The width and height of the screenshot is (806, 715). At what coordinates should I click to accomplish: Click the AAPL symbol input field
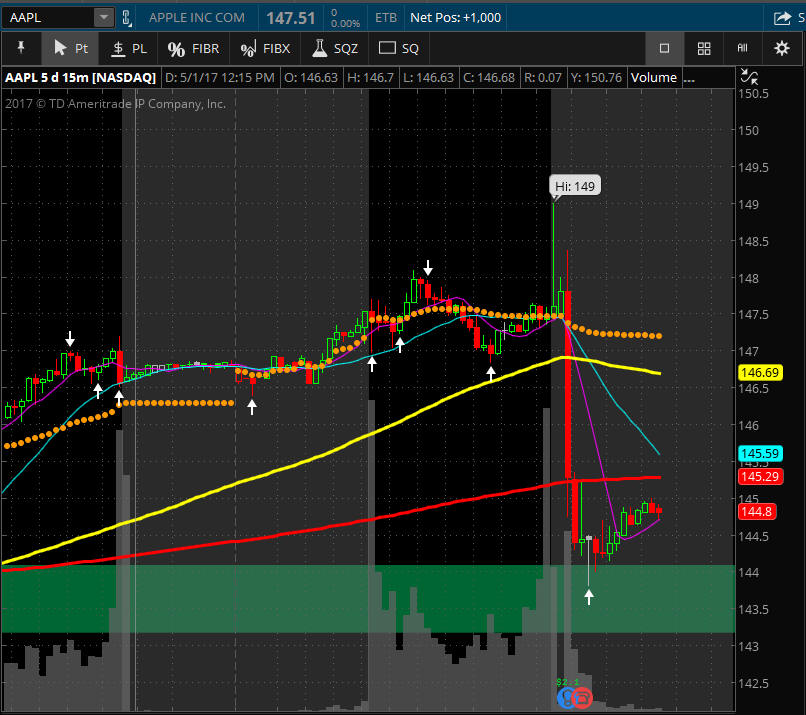coord(48,17)
